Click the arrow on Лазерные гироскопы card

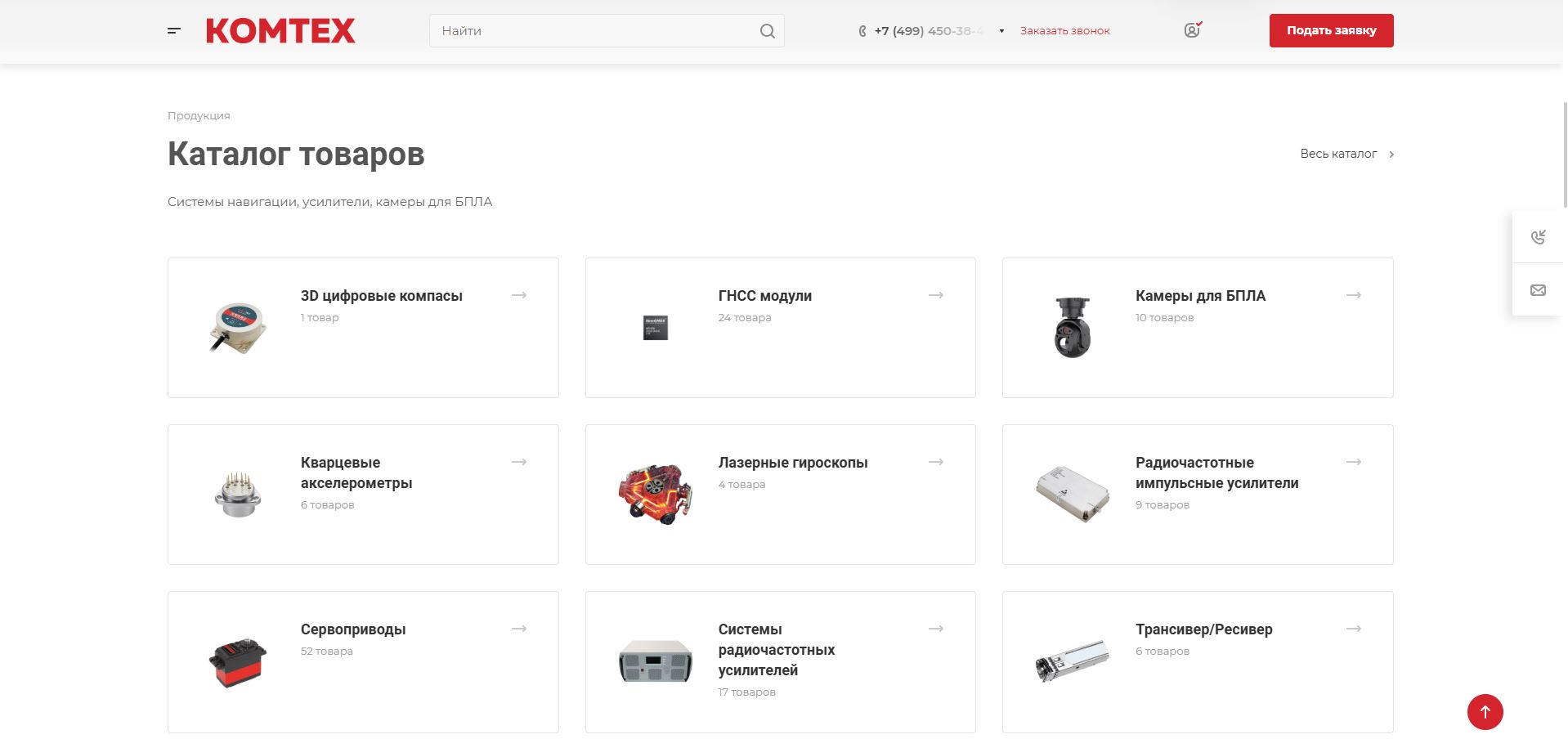click(x=936, y=462)
